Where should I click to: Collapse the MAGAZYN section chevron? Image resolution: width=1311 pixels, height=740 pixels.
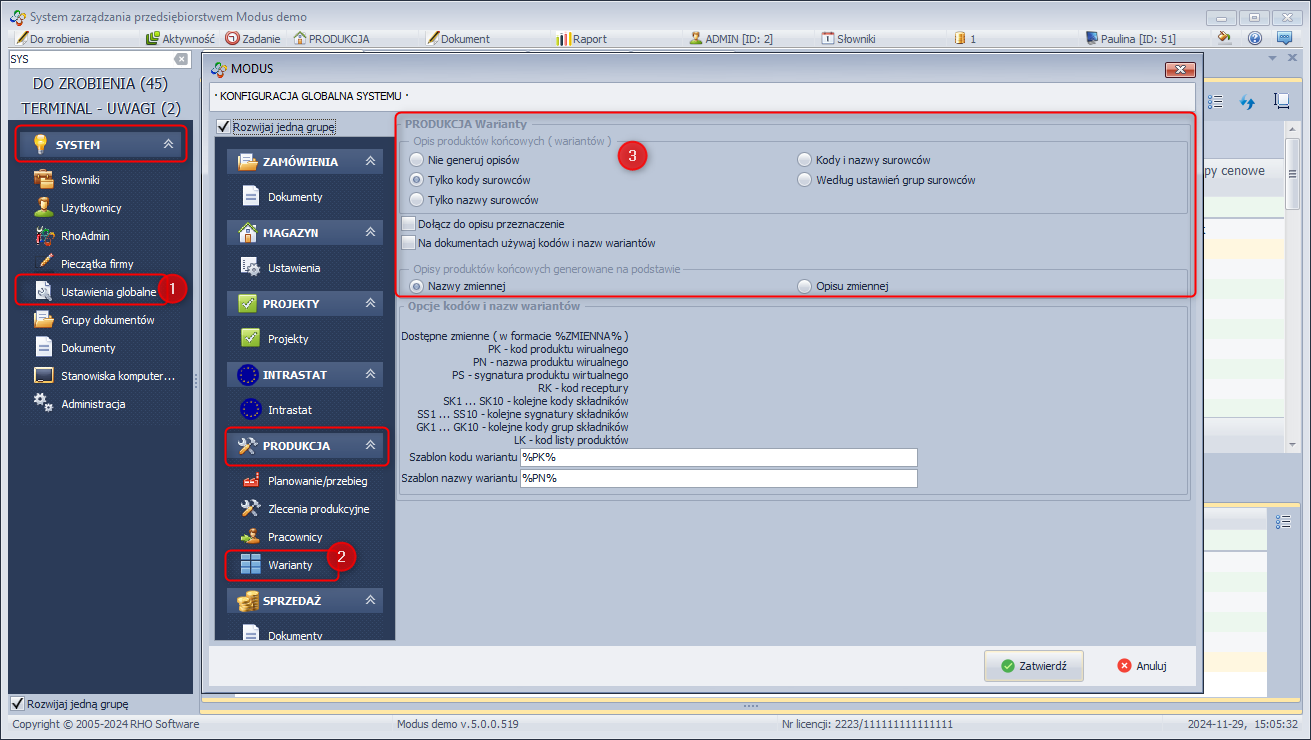(370, 232)
